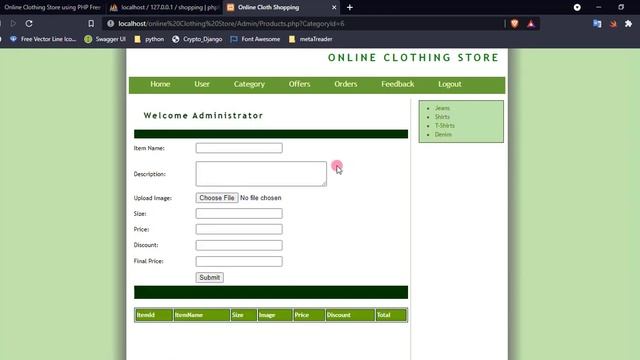Focus the Size input field

tap(239, 213)
